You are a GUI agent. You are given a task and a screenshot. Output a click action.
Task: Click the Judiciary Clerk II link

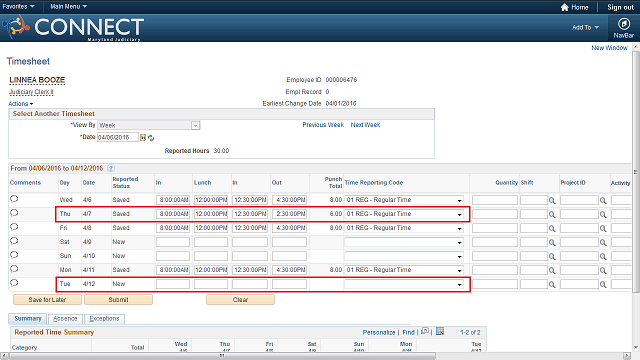pos(31,92)
